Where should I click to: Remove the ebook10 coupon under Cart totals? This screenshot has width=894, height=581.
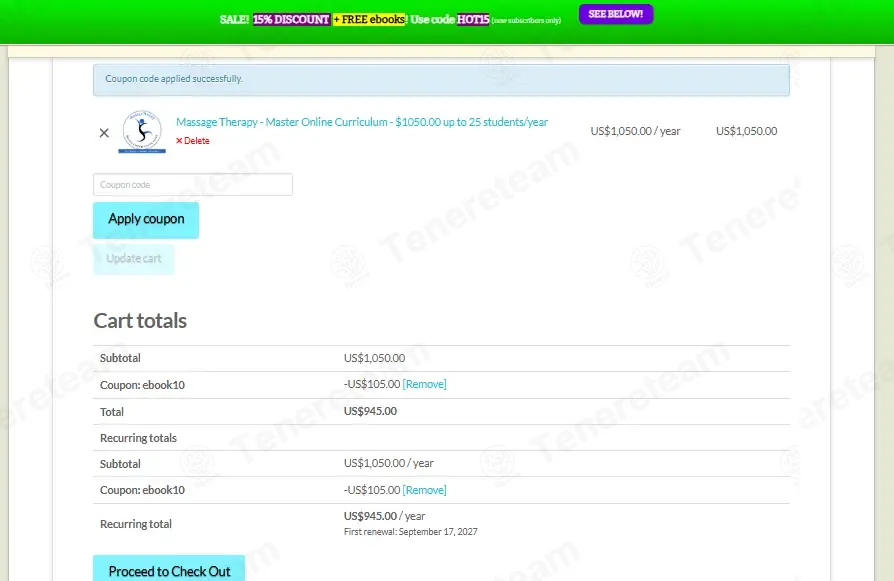[x=424, y=384]
